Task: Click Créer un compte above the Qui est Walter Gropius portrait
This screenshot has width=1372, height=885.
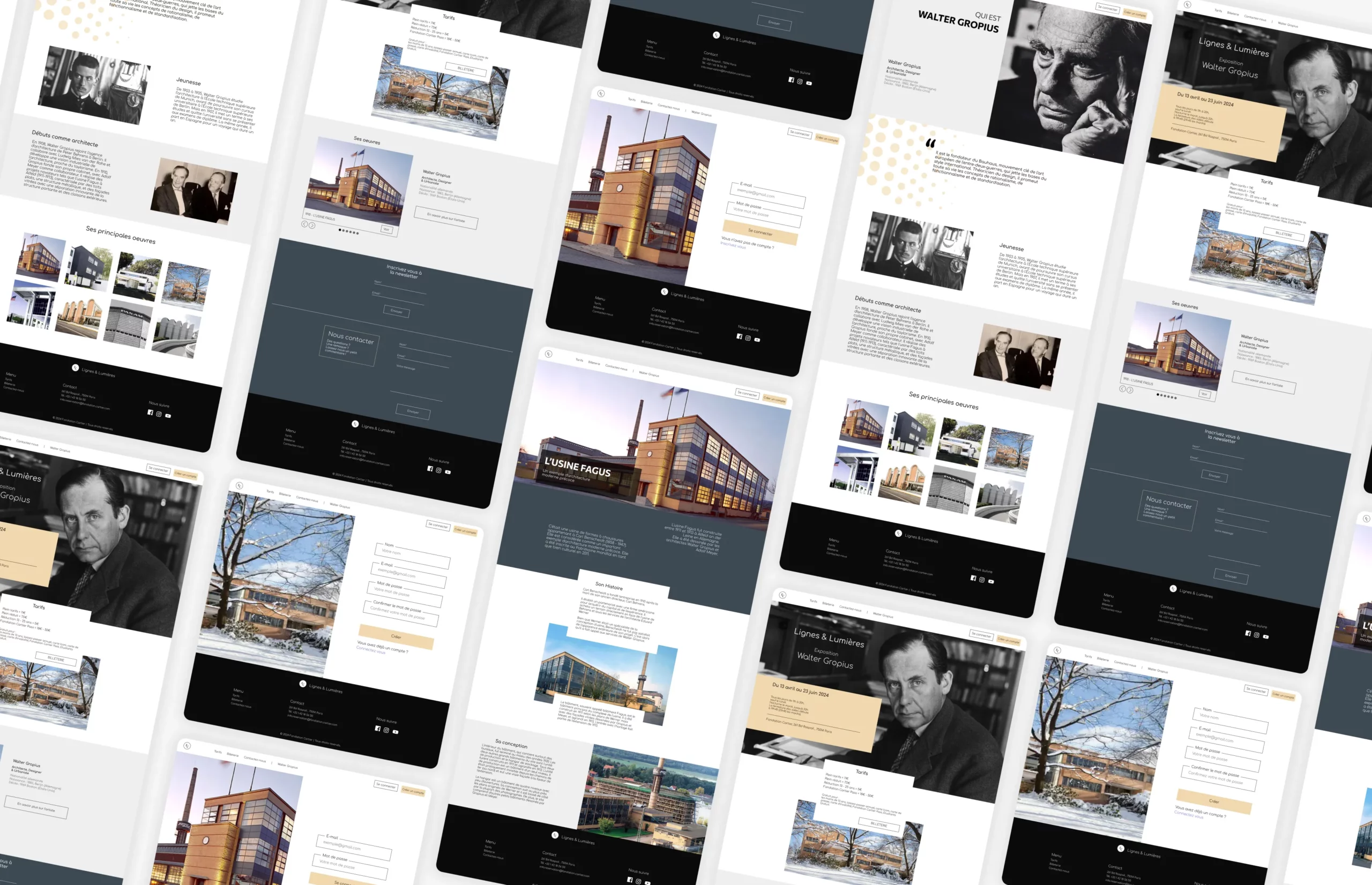Action: point(1135,14)
